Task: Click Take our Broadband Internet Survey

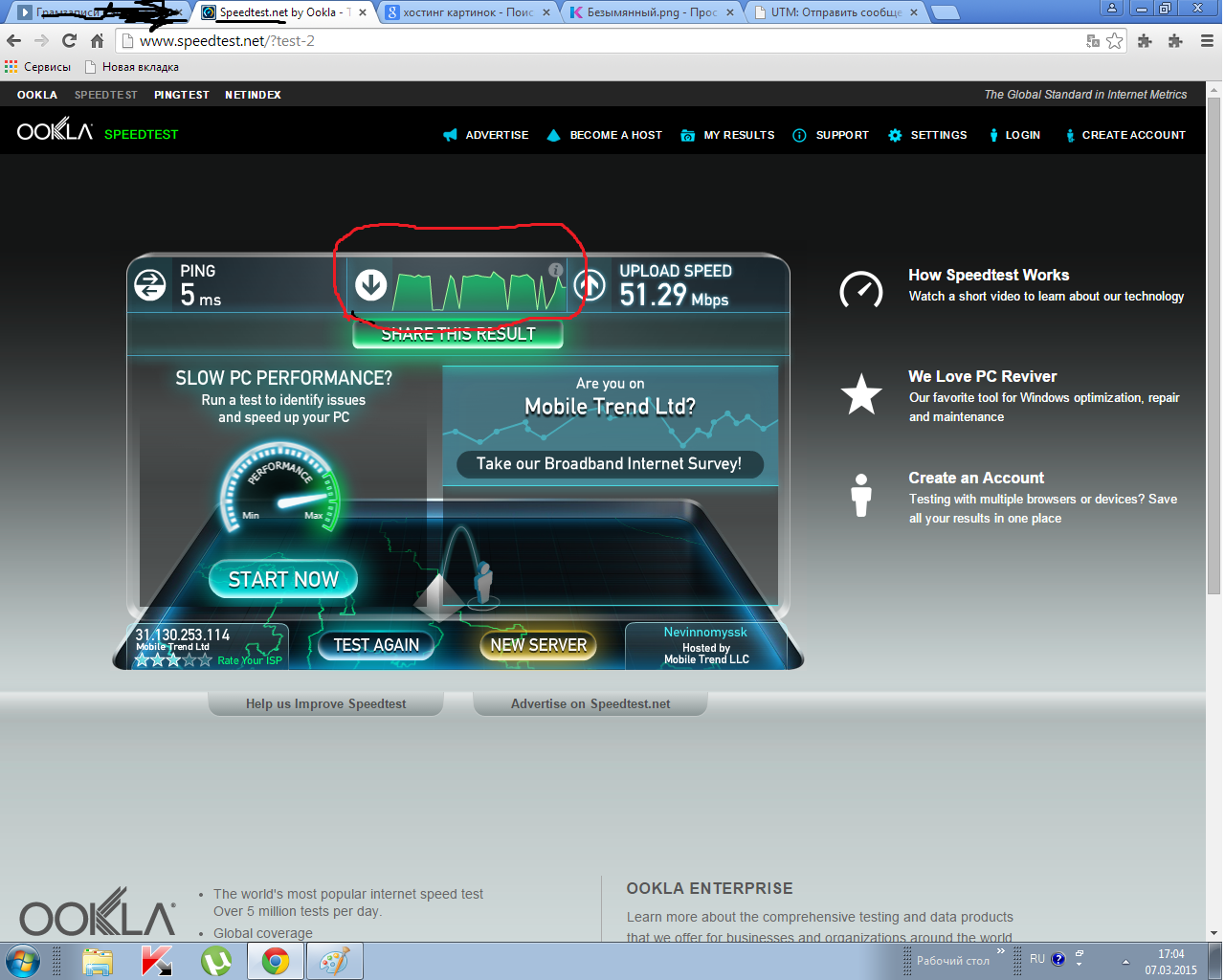Action: [x=609, y=464]
